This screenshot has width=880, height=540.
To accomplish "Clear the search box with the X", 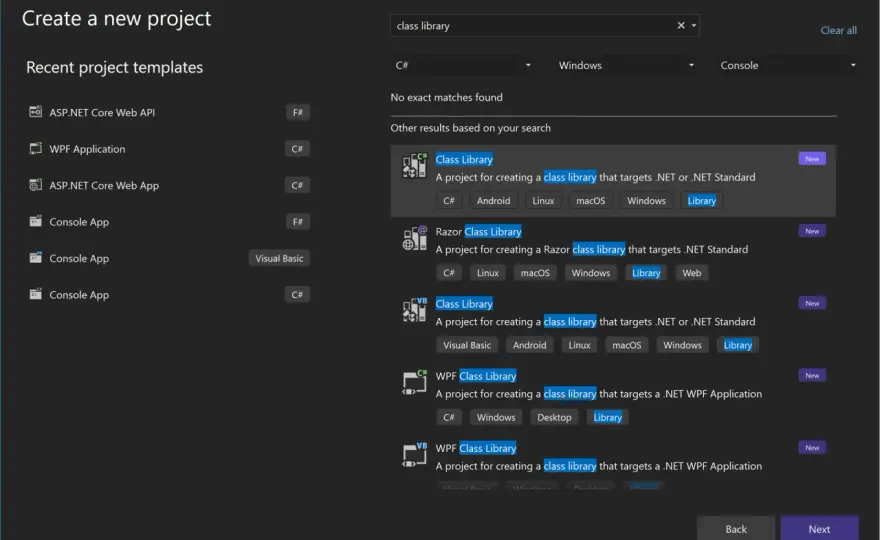I will [x=681, y=25].
